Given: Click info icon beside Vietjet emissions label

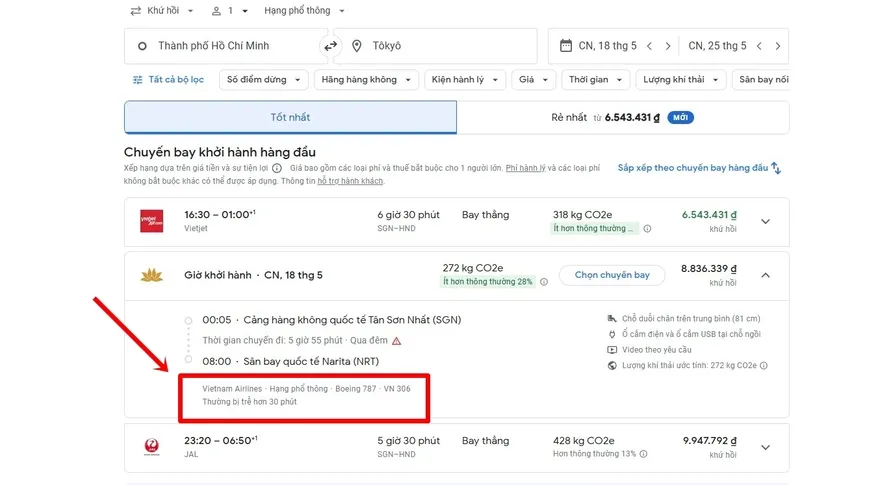Looking at the screenshot, I should 647,229.
